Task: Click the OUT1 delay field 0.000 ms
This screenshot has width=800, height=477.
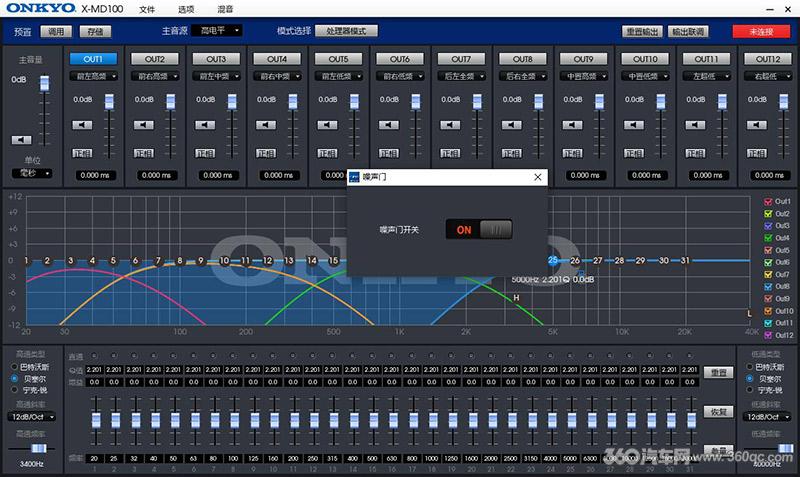Action: click(95, 175)
